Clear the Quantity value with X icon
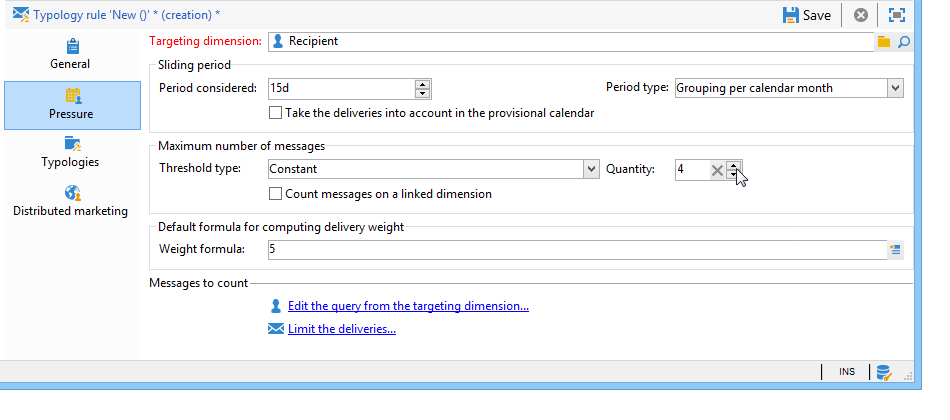Viewport: 950px width, 420px height. (x=716, y=170)
